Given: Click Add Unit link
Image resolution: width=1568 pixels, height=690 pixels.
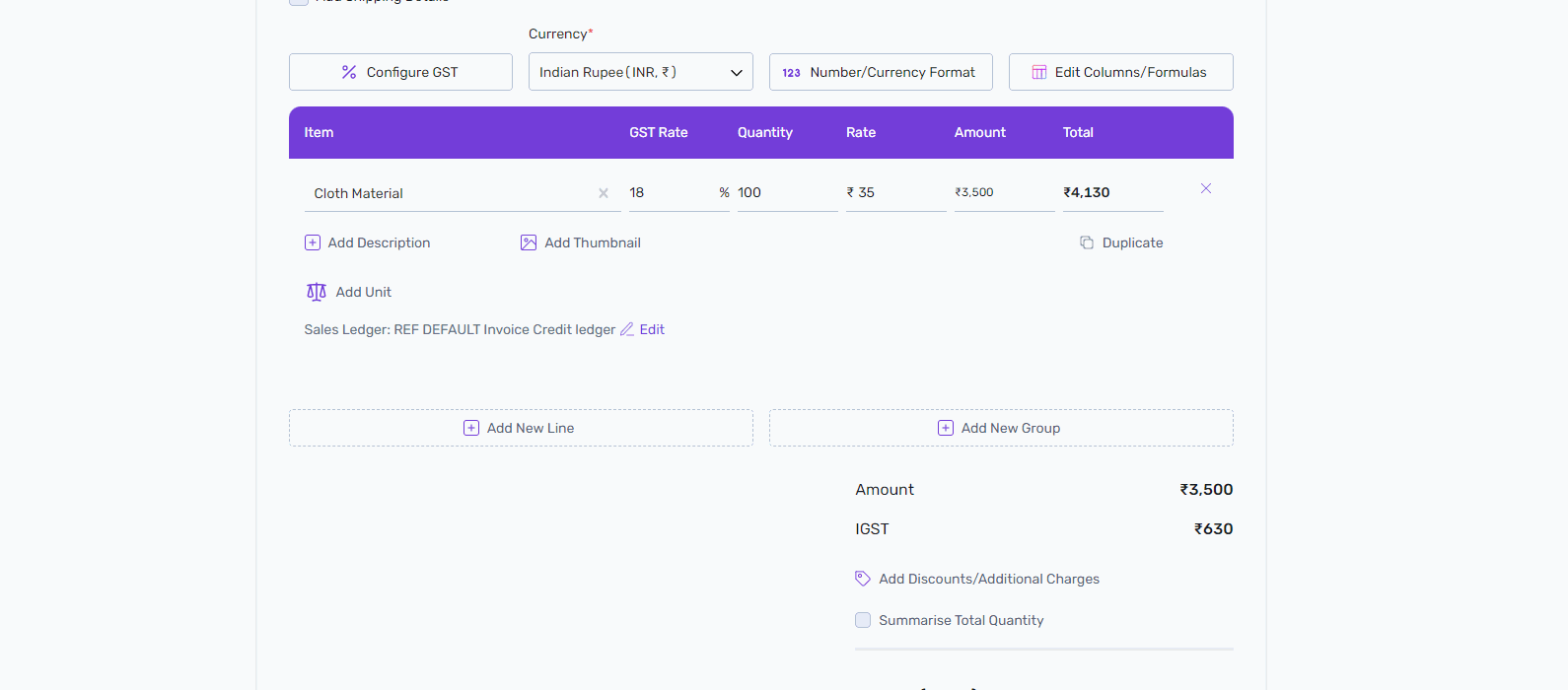Looking at the screenshot, I should coord(349,292).
